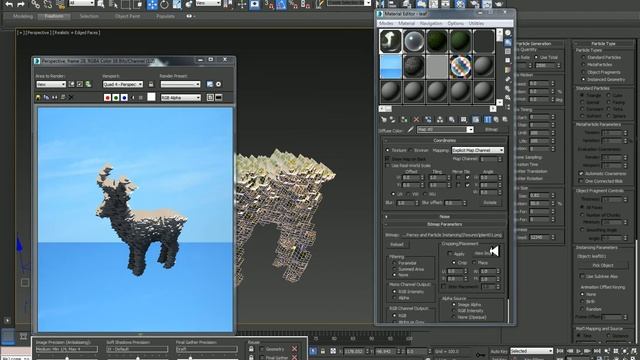Open Utilities menu in Material Editor
This screenshot has width=640, height=360.
pos(476,24)
